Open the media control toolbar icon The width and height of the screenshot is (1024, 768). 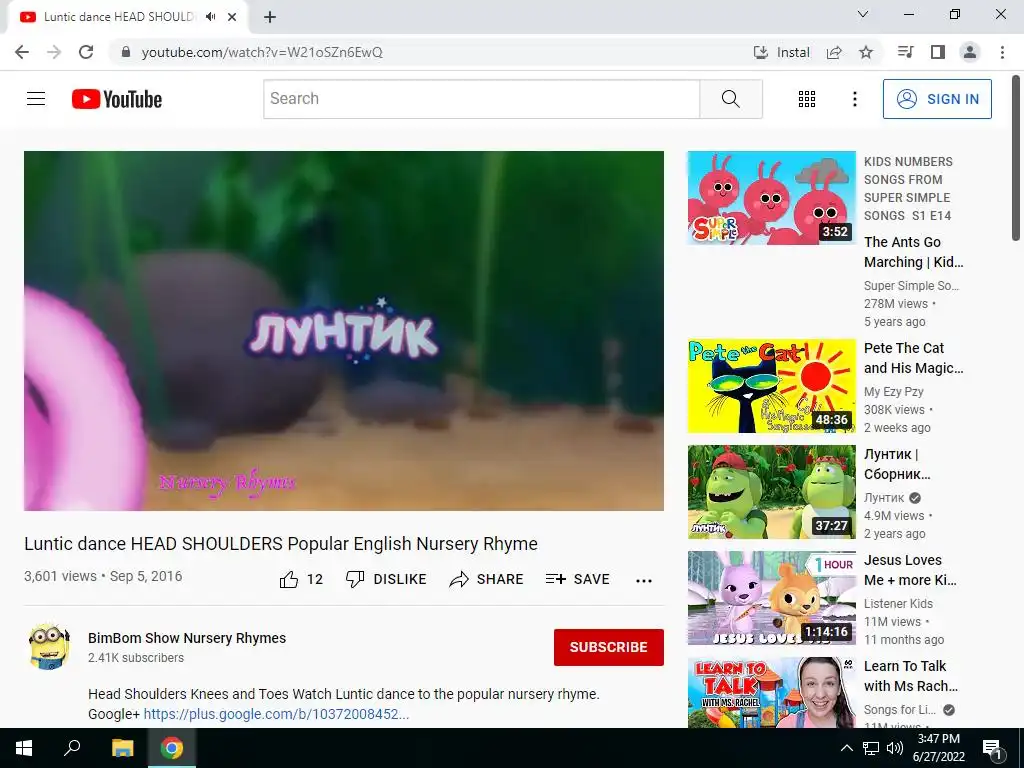(x=905, y=52)
